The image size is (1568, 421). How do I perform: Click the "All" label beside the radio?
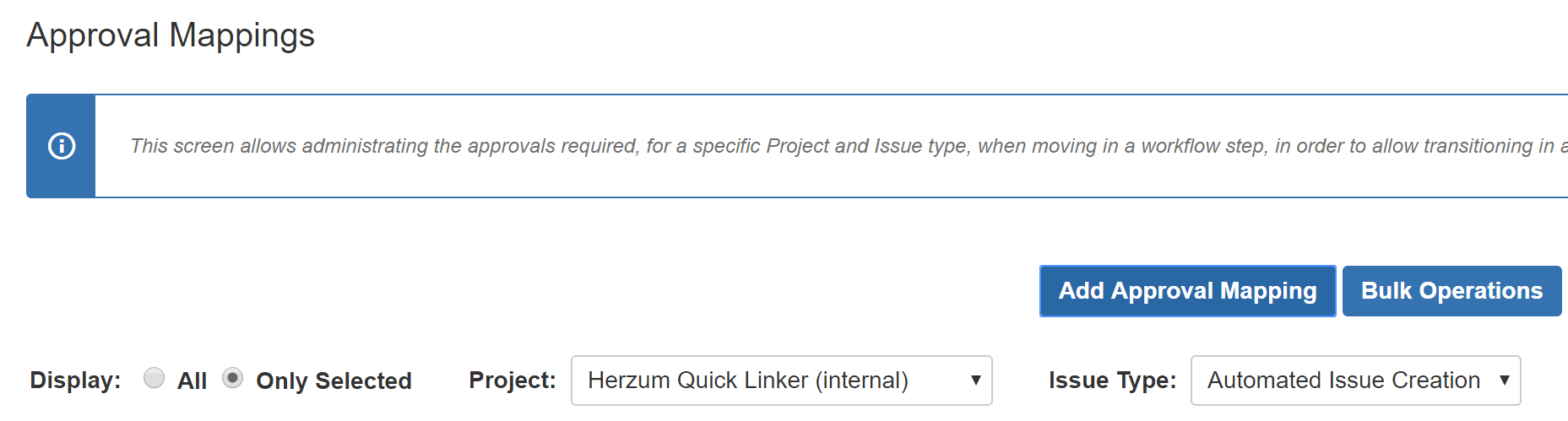click(192, 381)
